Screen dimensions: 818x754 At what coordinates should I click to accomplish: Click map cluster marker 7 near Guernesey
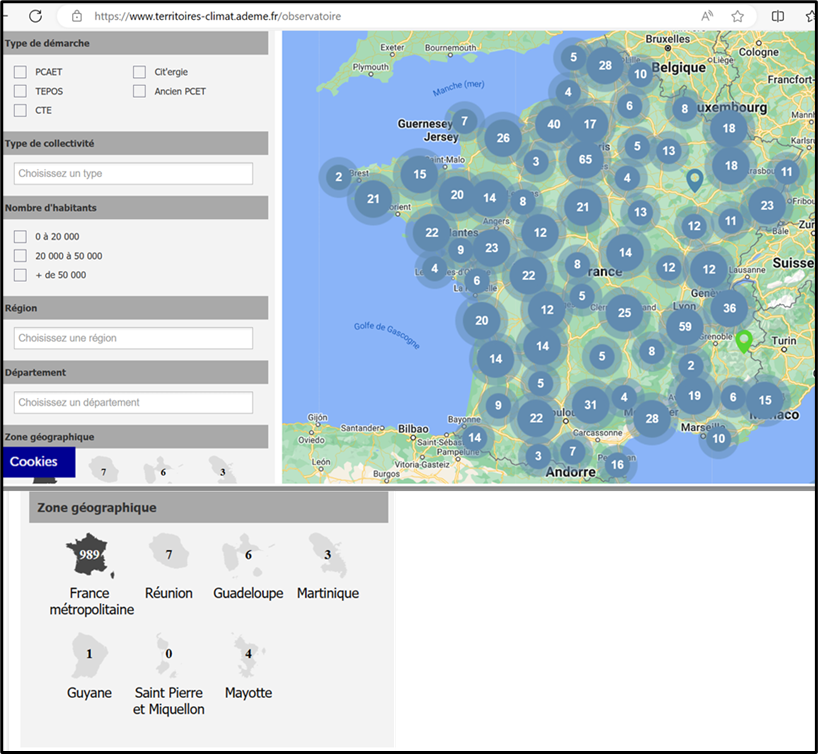click(464, 121)
